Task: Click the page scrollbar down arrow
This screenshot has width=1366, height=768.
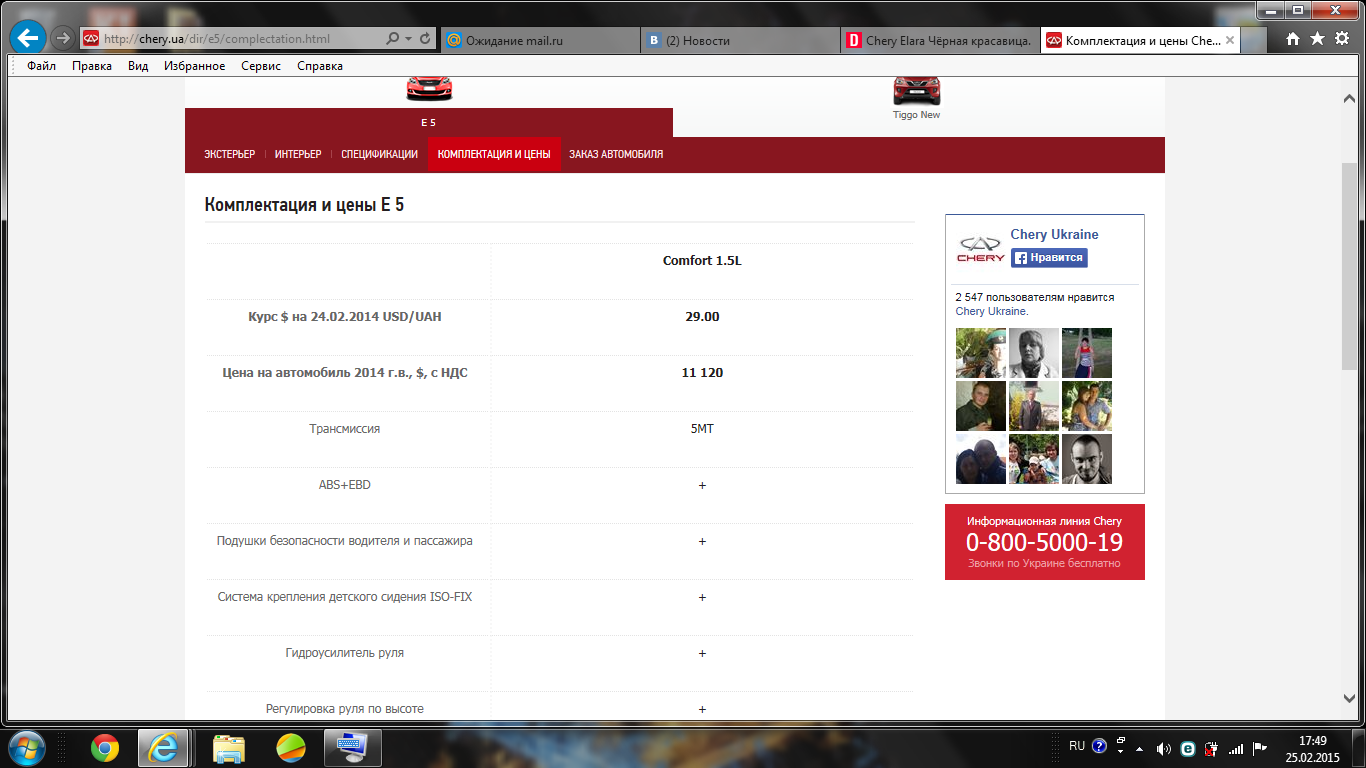Action: point(1348,698)
